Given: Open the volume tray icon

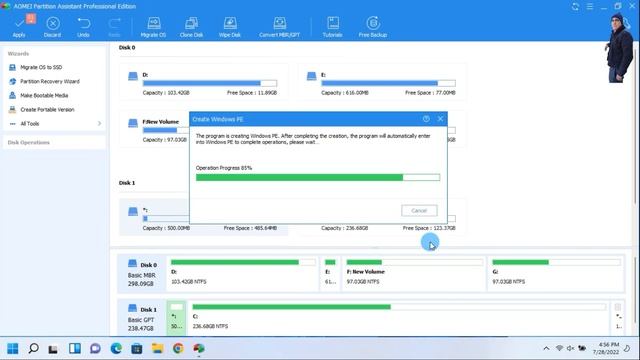Looking at the screenshot, I should (x=570, y=348).
